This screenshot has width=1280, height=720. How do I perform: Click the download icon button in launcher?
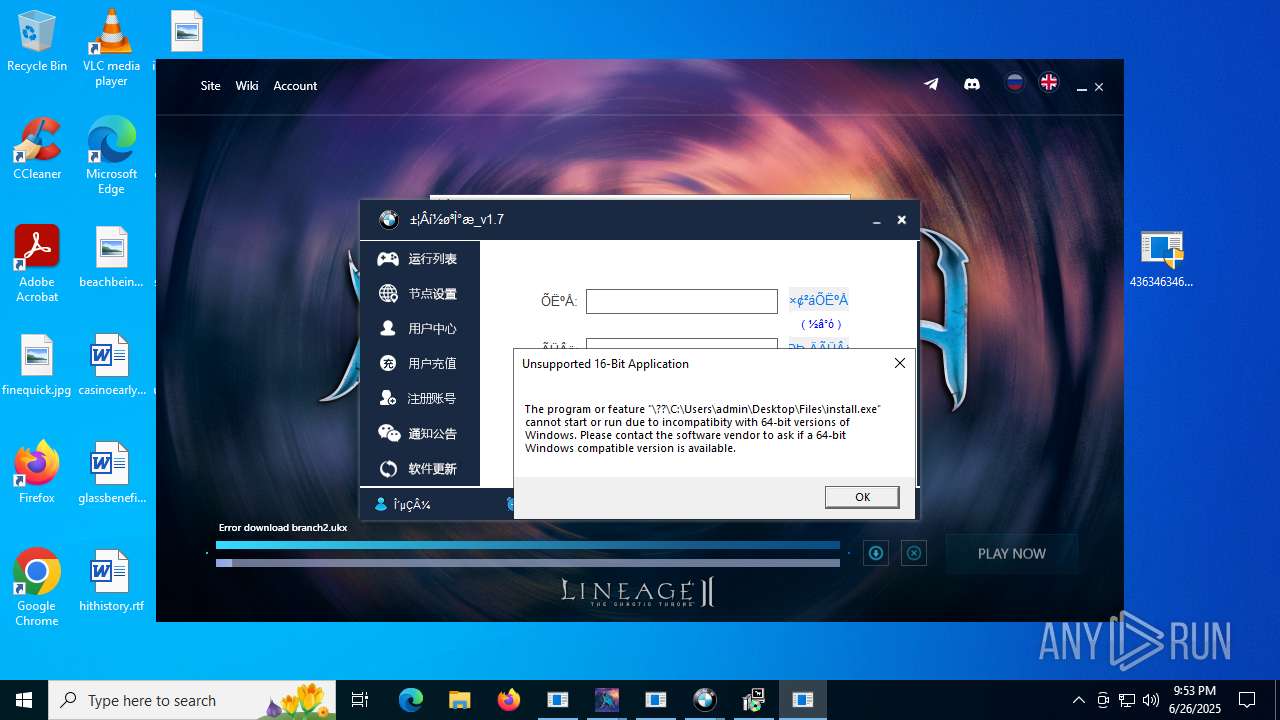[x=876, y=553]
